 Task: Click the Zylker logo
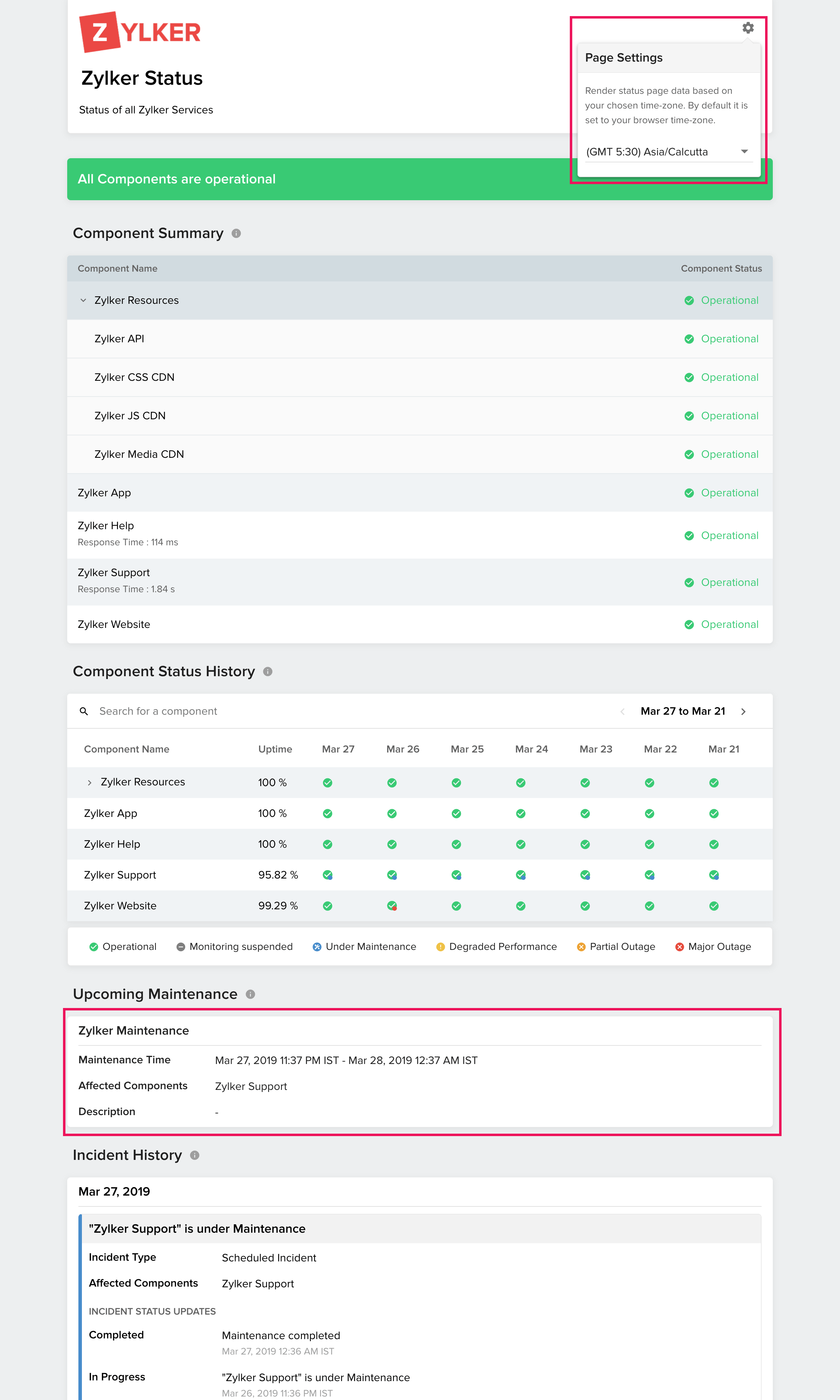[140, 32]
